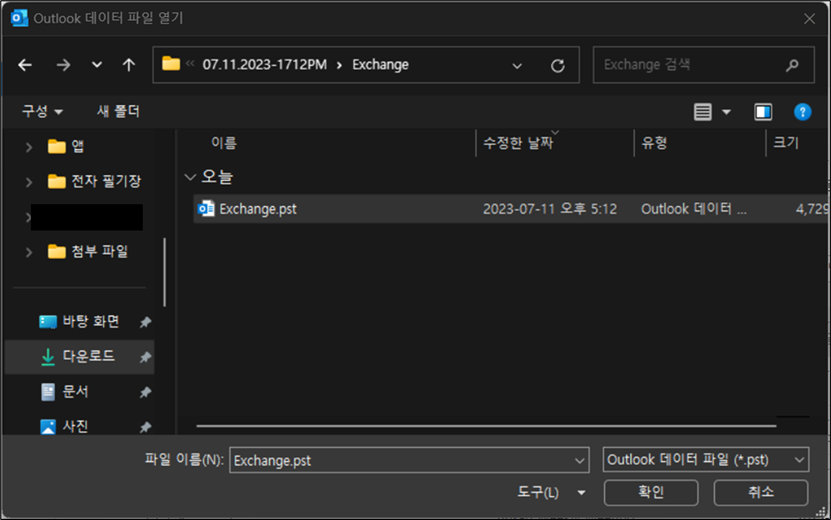Sort by the 크기 column header

point(786,143)
